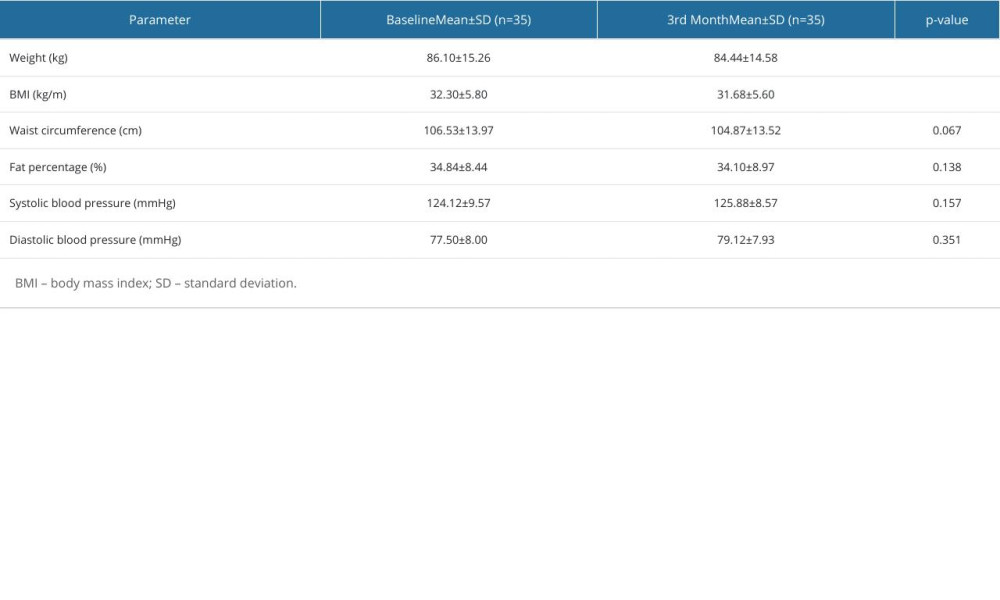Click the Parameter column header

tap(159, 20)
